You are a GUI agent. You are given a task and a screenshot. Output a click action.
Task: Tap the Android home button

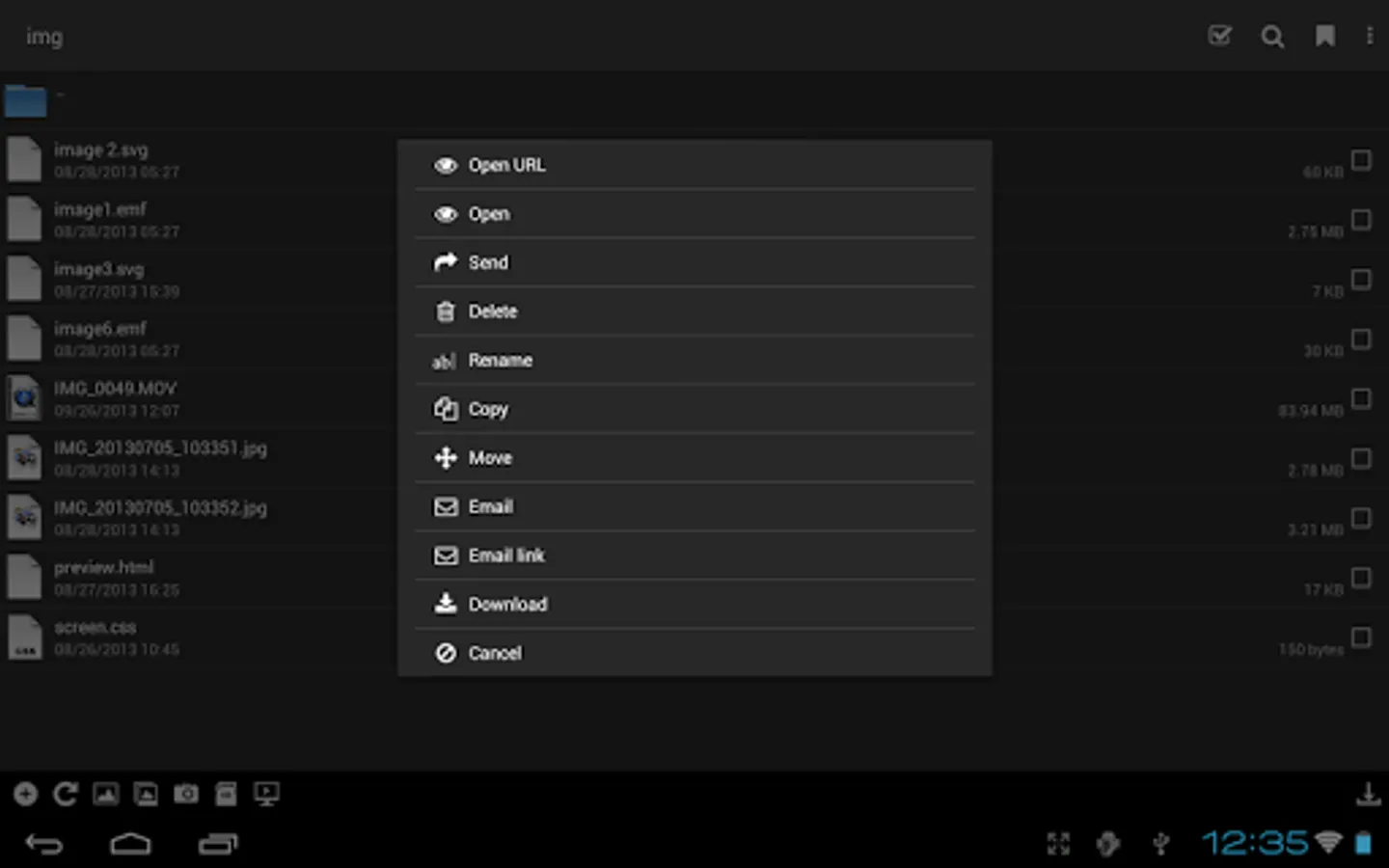tap(130, 845)
